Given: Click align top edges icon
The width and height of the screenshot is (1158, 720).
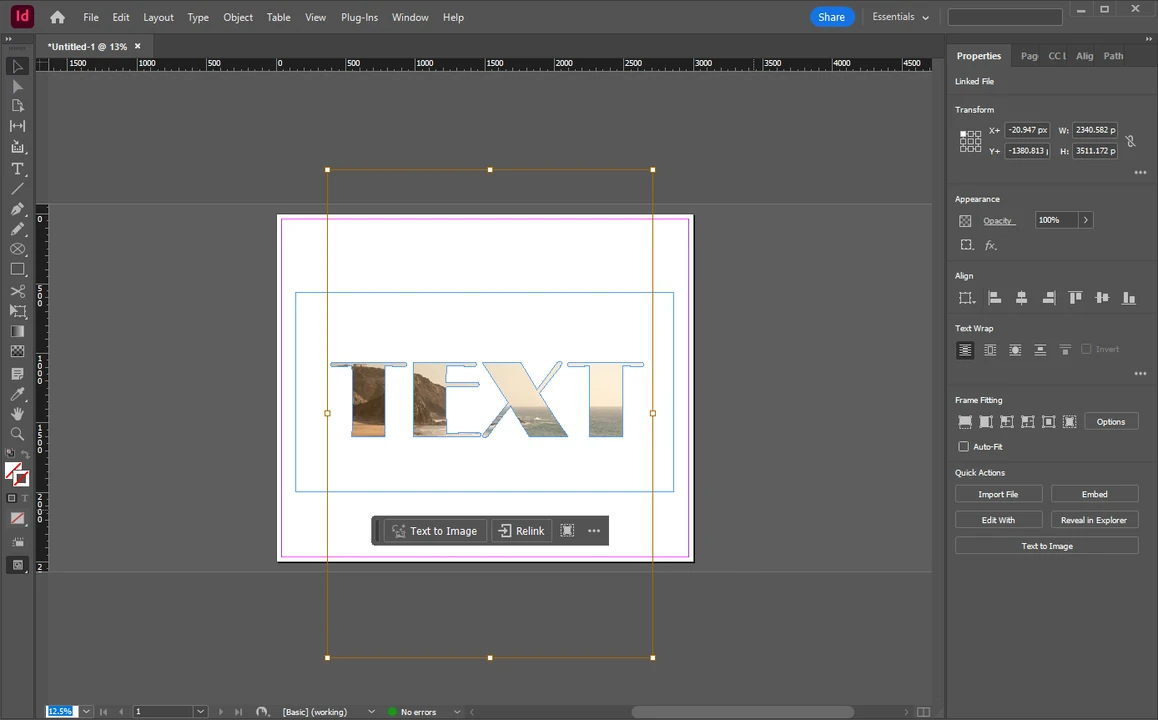Looking at the screenshot, I should coord(1075,298).
